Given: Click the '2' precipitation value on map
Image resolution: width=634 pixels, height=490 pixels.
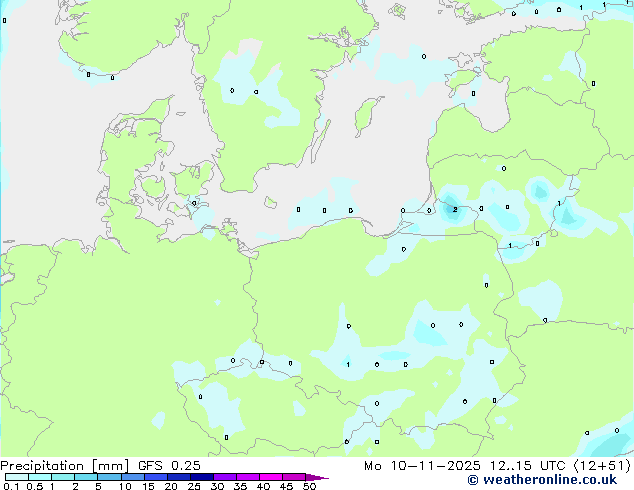Looking at the screenshot, I should pyautogui.click(x=455, y=209).
